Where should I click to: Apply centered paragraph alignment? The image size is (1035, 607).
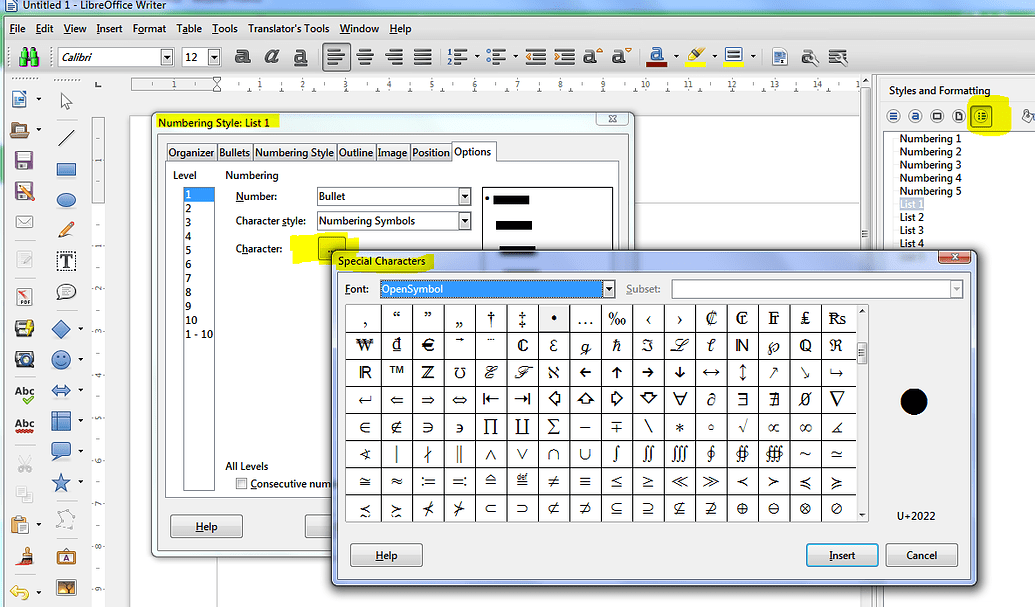point(364,57)
